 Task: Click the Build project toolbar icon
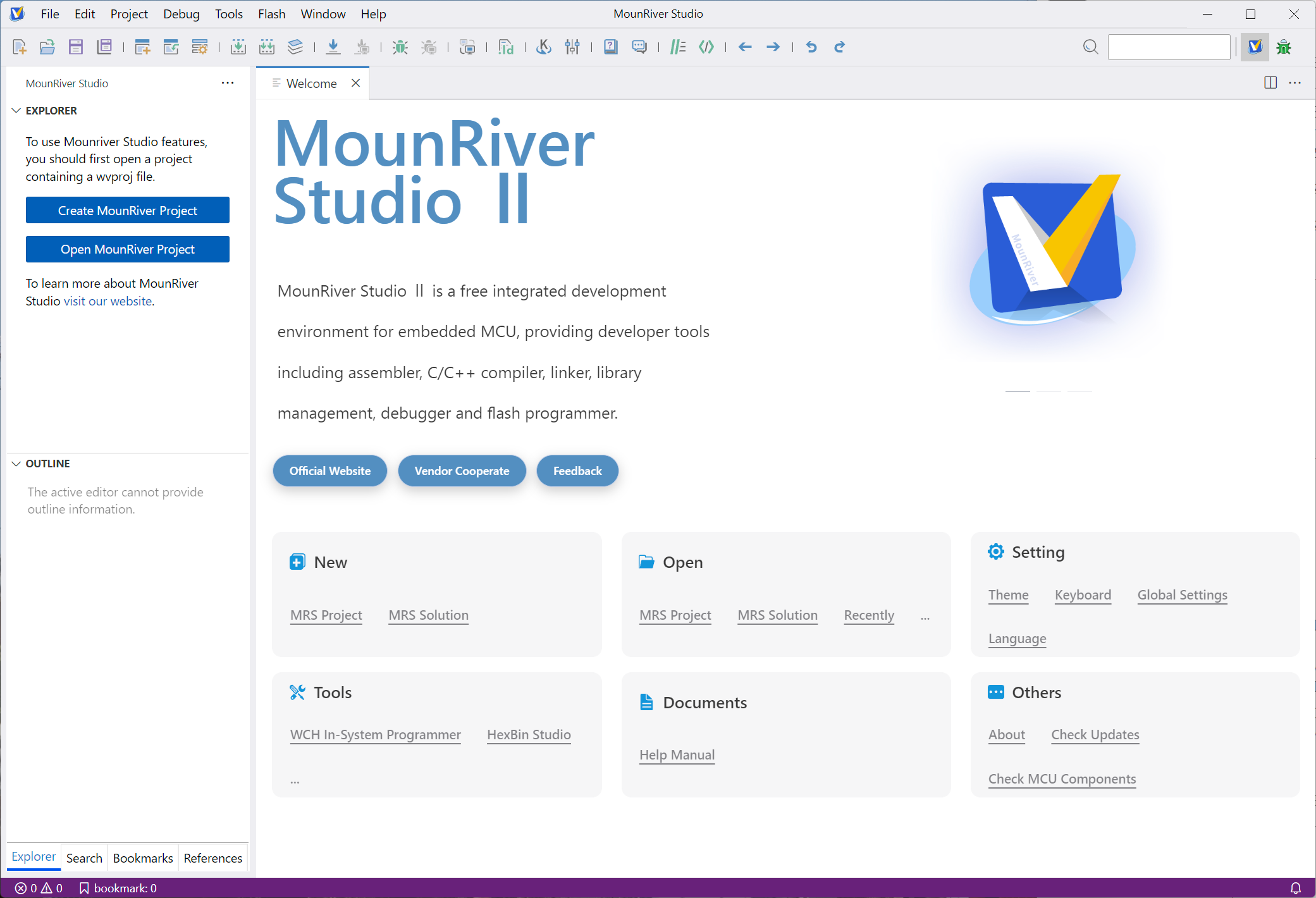[238, 47]
